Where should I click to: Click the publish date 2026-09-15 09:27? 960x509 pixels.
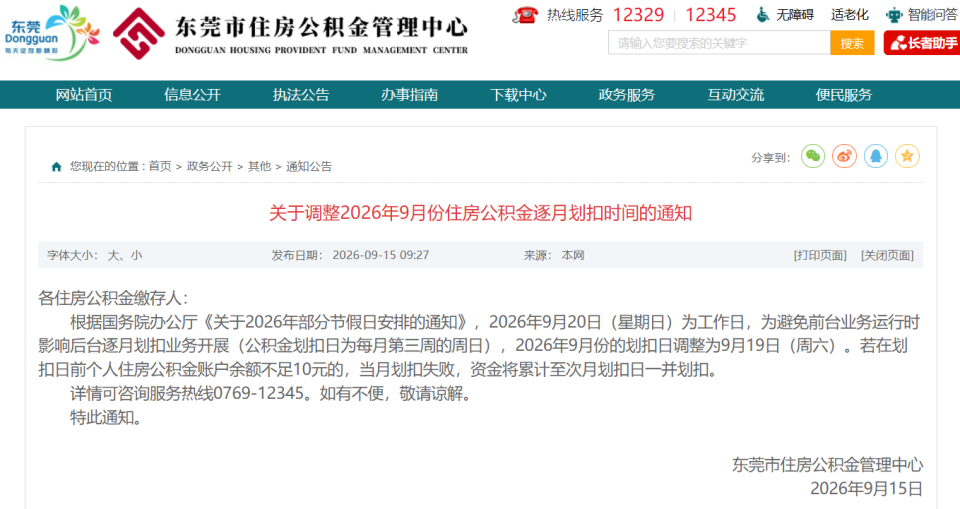tap(380, 255)
